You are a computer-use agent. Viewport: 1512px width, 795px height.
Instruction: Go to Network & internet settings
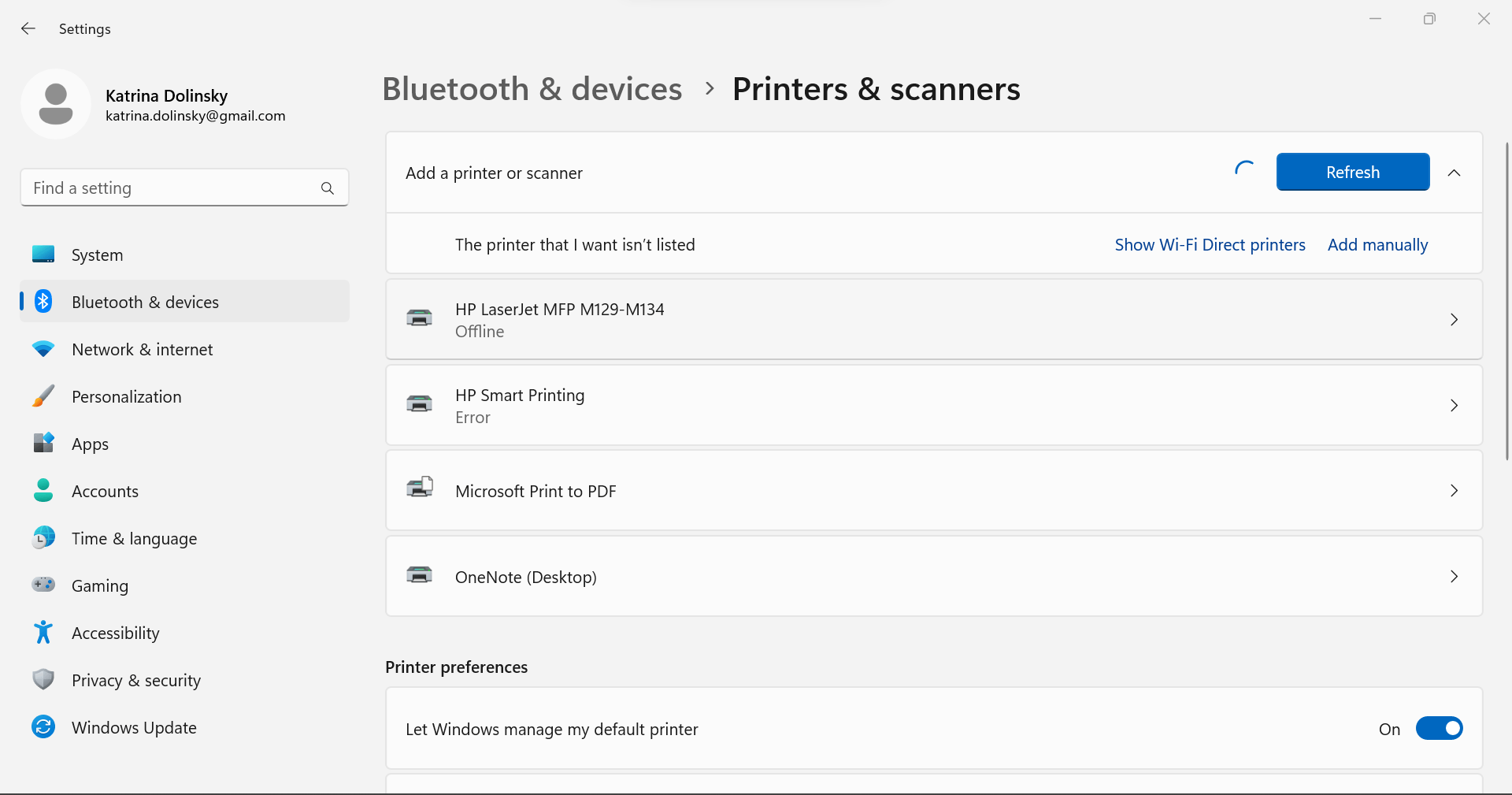[x=185, y=349]
